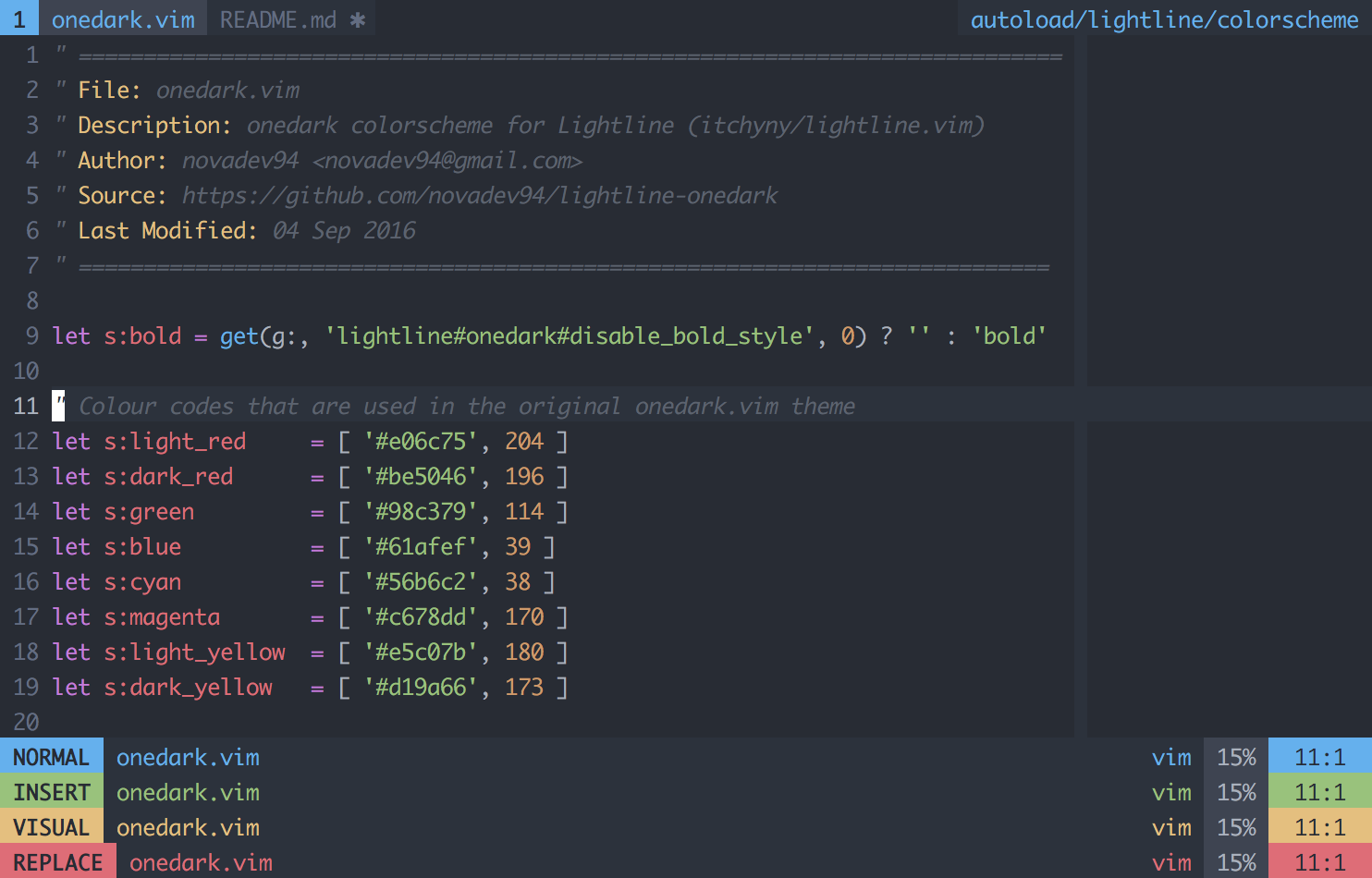Click the '04 Sep 2016' last modified date

(x=344, y=230)
